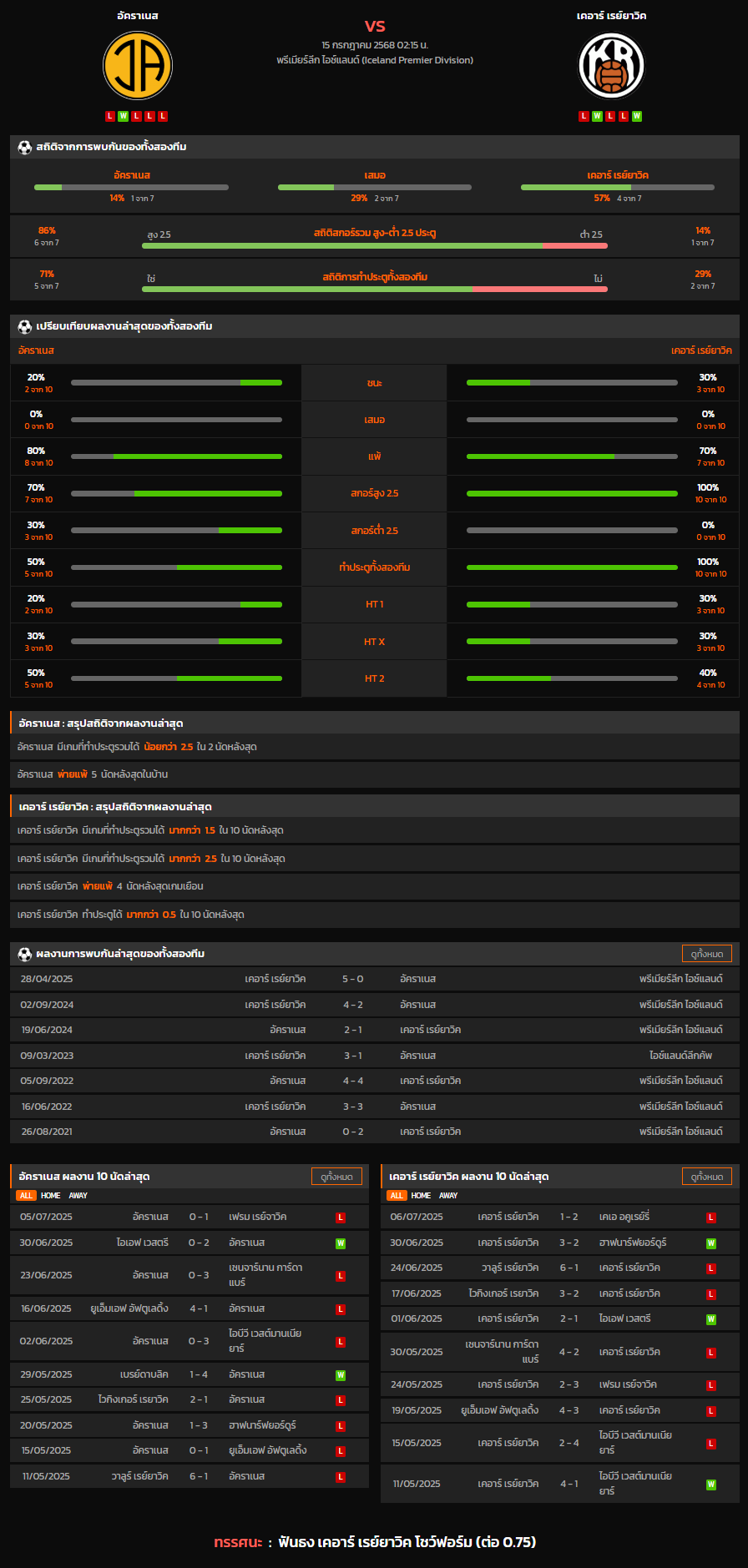Select ALL tab in อัคราเนส form panel
The height and width of the screenshot is (1568, 748).
point(26,1196)
